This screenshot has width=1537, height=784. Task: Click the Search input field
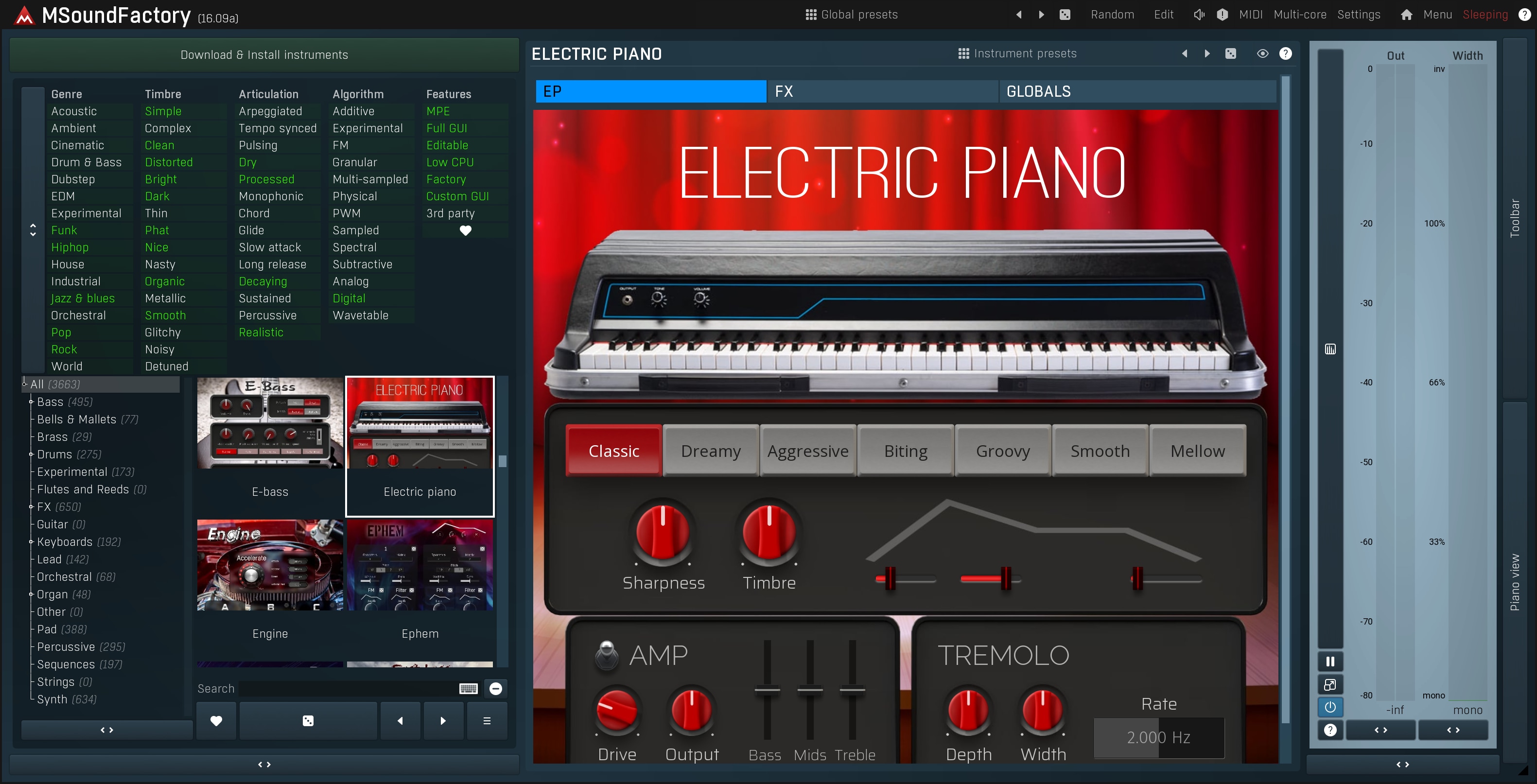349,689
